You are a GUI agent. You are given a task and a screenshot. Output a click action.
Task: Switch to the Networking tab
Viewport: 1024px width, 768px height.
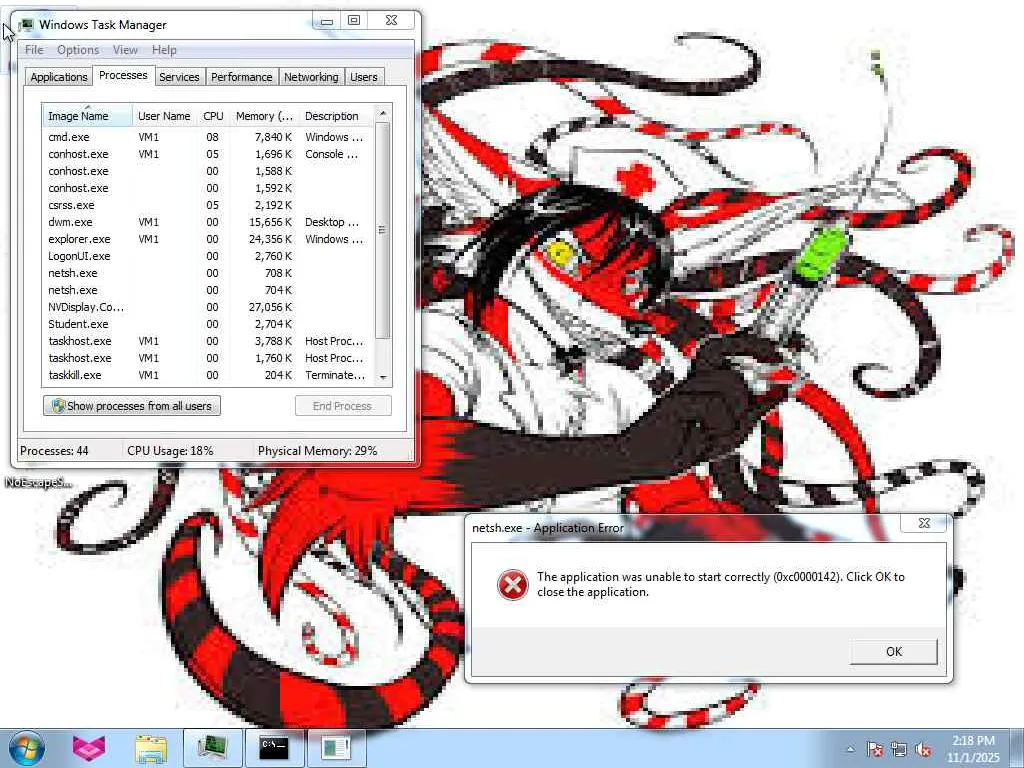[311, 77]
